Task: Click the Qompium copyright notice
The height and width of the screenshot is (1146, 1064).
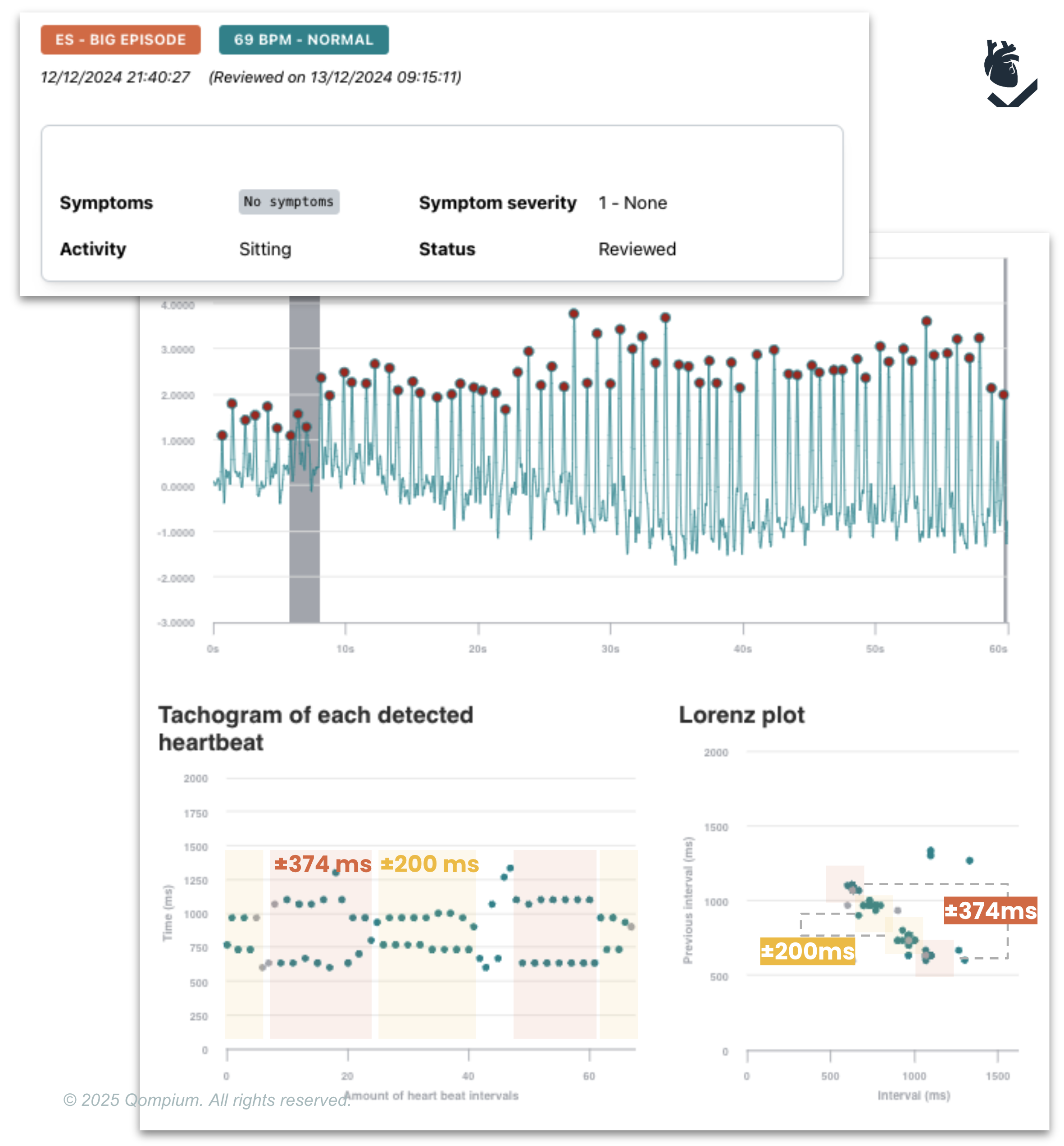Action: [207, 1100]
